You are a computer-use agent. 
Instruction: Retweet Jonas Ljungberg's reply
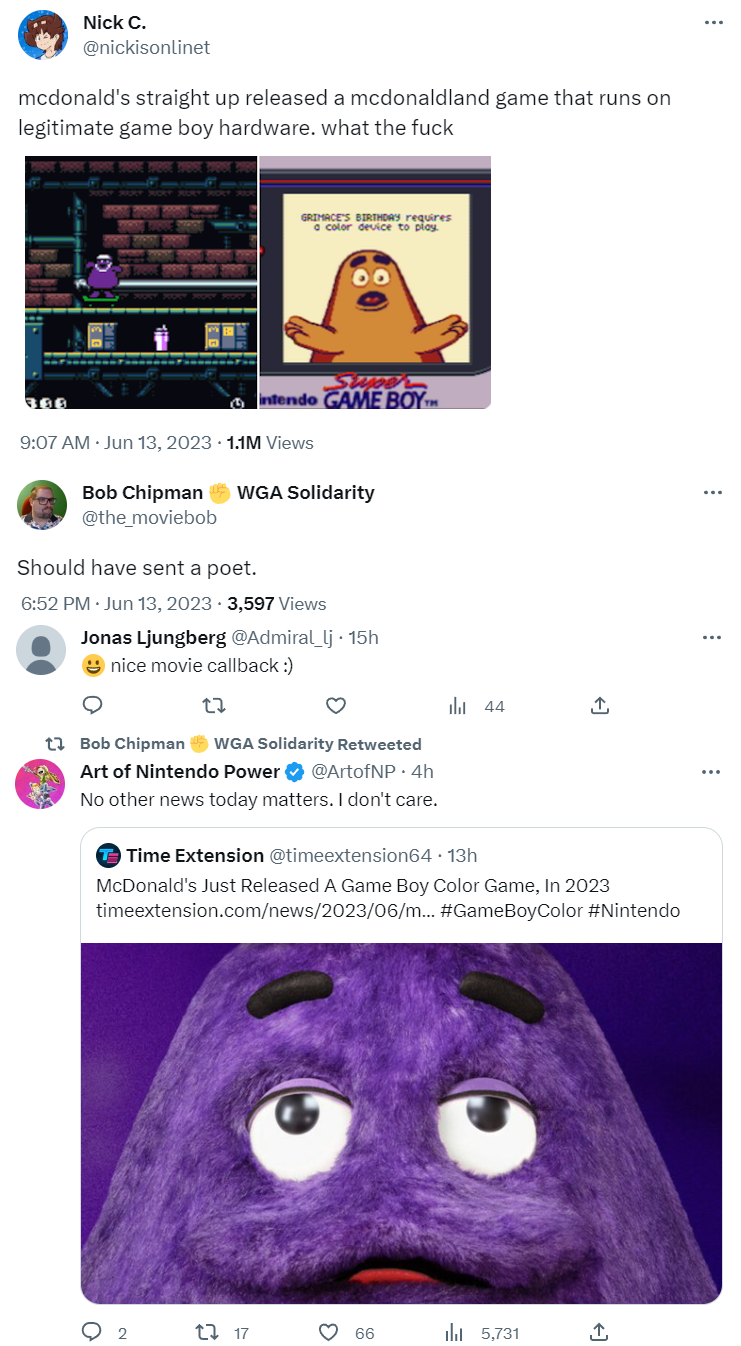coord(214,706)
